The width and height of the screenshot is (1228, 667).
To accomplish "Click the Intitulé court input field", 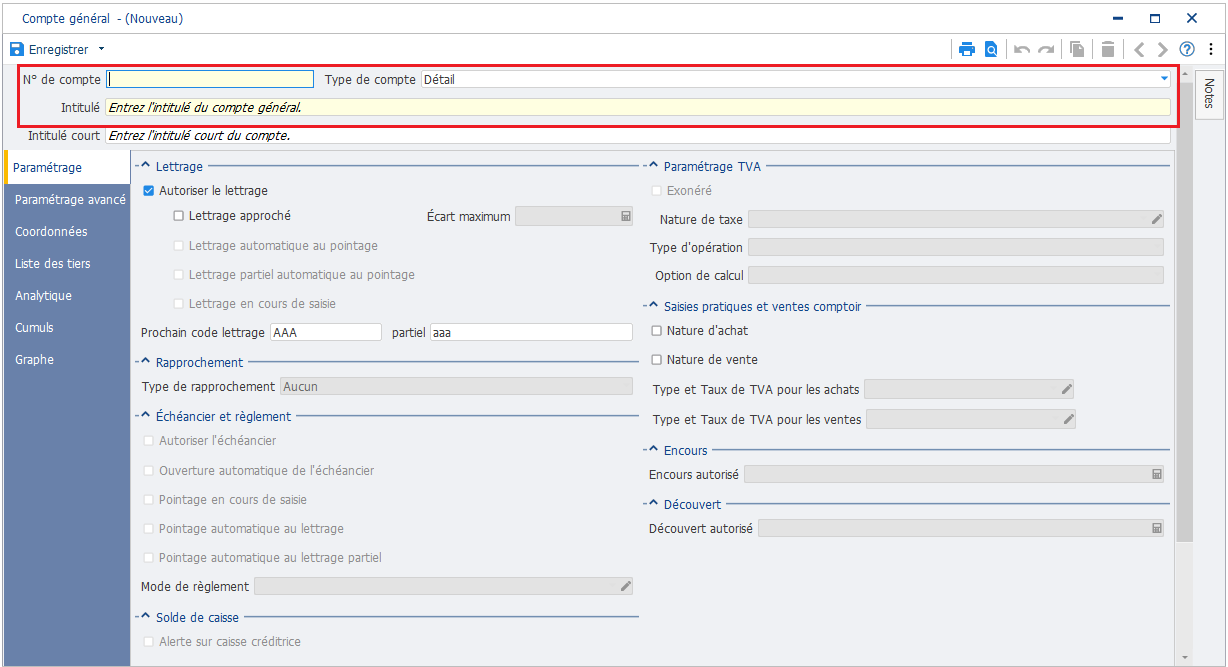I will (638, 135).
